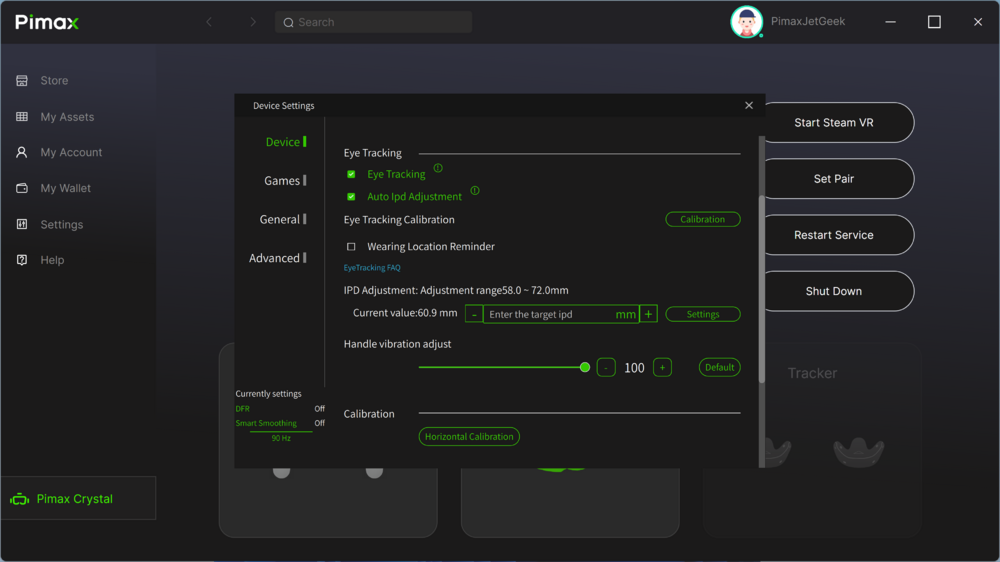Image resolution: width=1000 pixels, height=562 pixels.
Task: Reset vibration with Default button
Action: pos(719,367)
